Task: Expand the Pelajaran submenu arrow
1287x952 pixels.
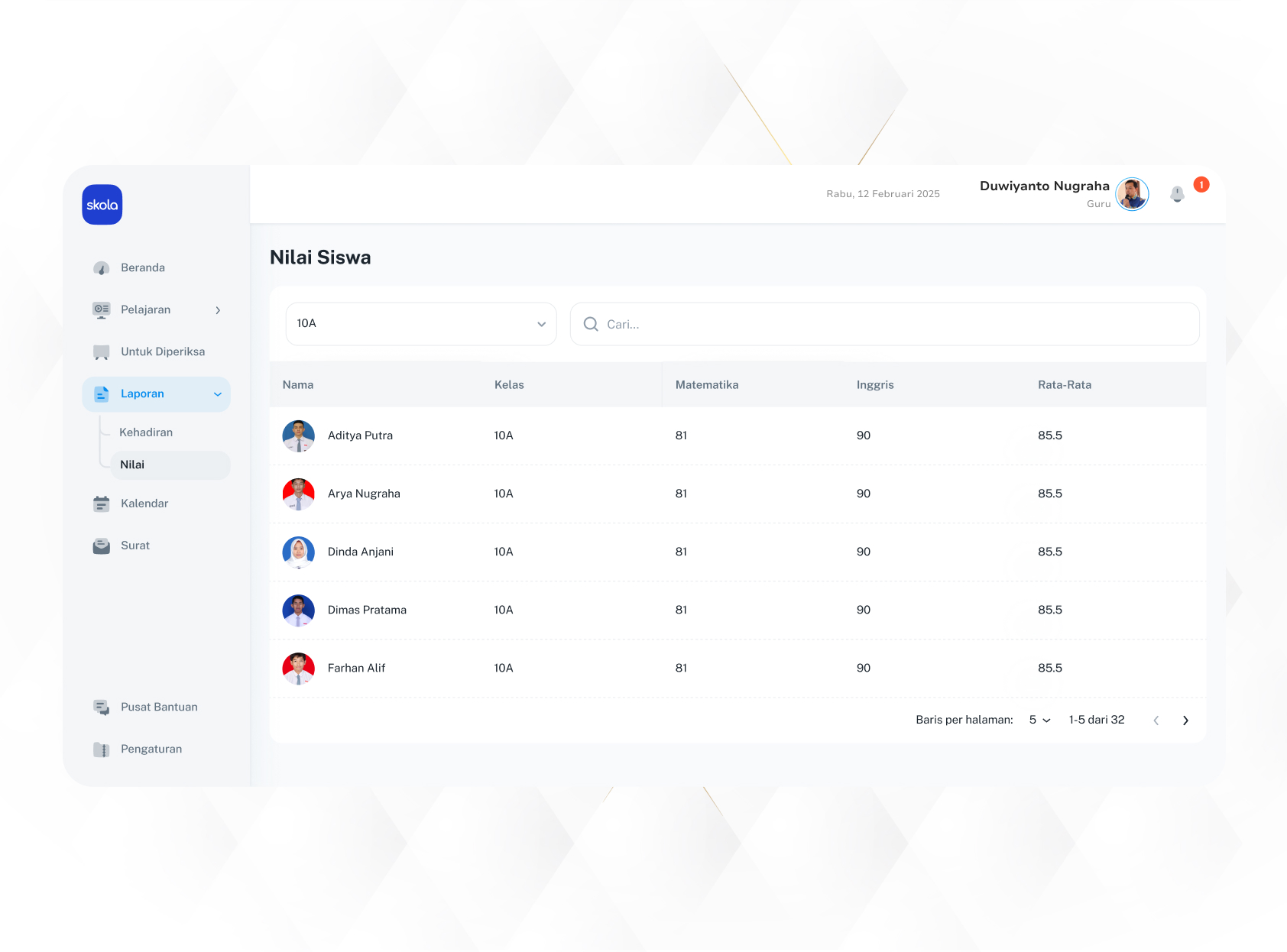Action: tap(218, 310)
